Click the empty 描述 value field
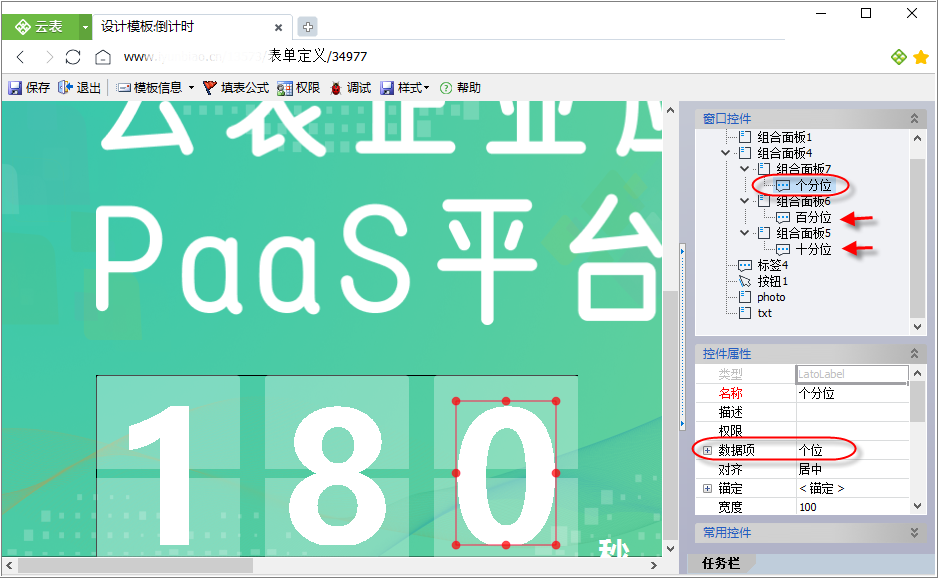This screenshot has width=938, height=578. point(852,412)
